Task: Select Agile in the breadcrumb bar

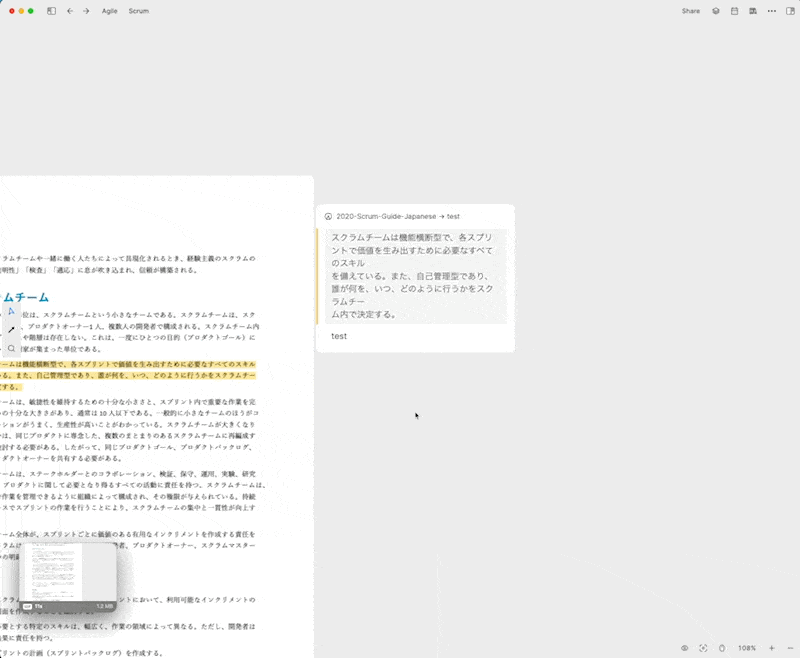Action: coord(109,11)
